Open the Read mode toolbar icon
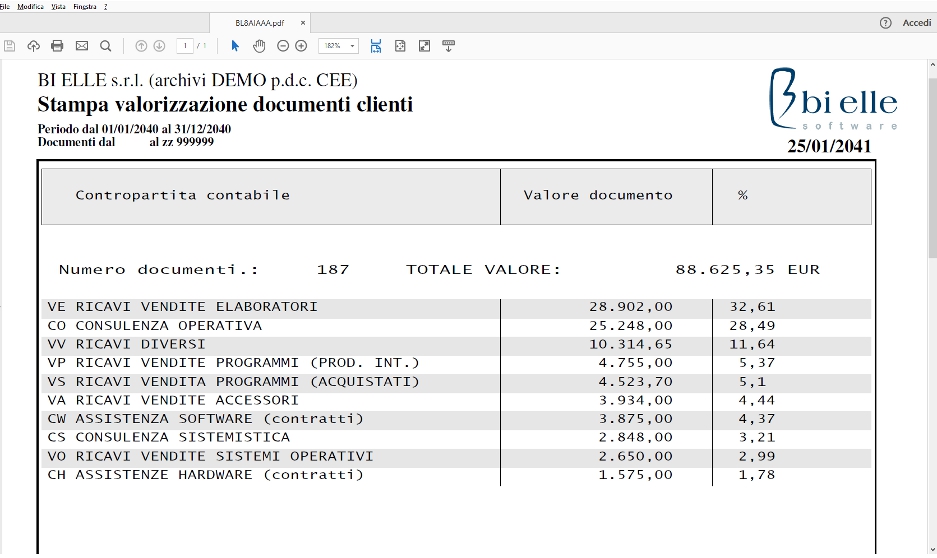This screenshot has width=937, height=558. pyautogui.click(x=449, y=46)
